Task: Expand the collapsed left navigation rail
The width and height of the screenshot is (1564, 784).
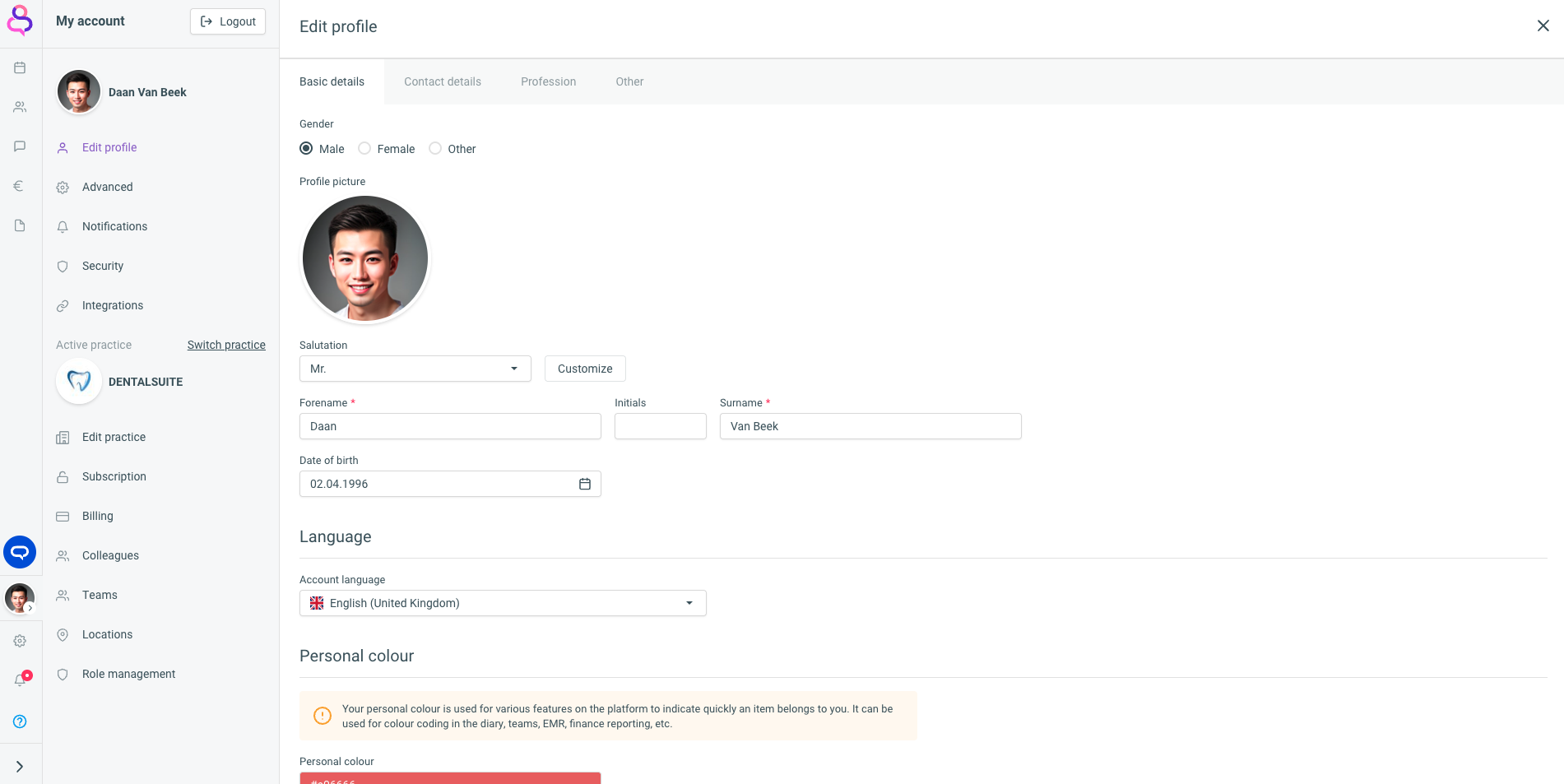Action: point(20,767)
